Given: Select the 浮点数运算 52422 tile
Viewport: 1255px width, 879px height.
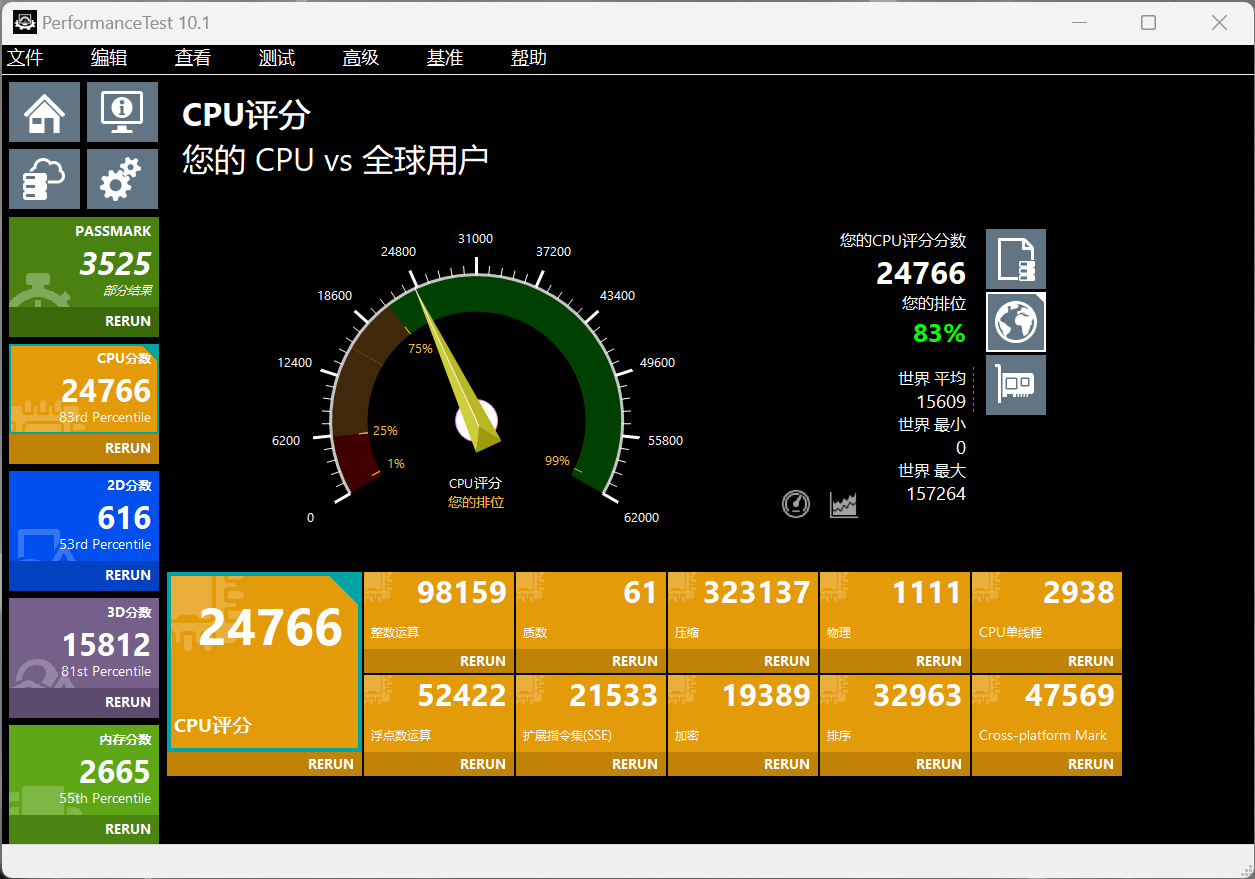Looking at the screenshot, I should (439, 714).
